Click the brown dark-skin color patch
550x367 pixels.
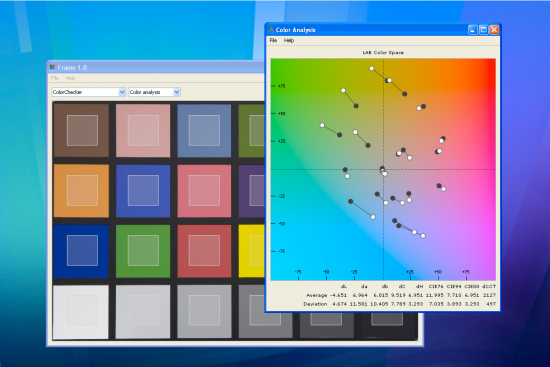click(x=81, y=130)
